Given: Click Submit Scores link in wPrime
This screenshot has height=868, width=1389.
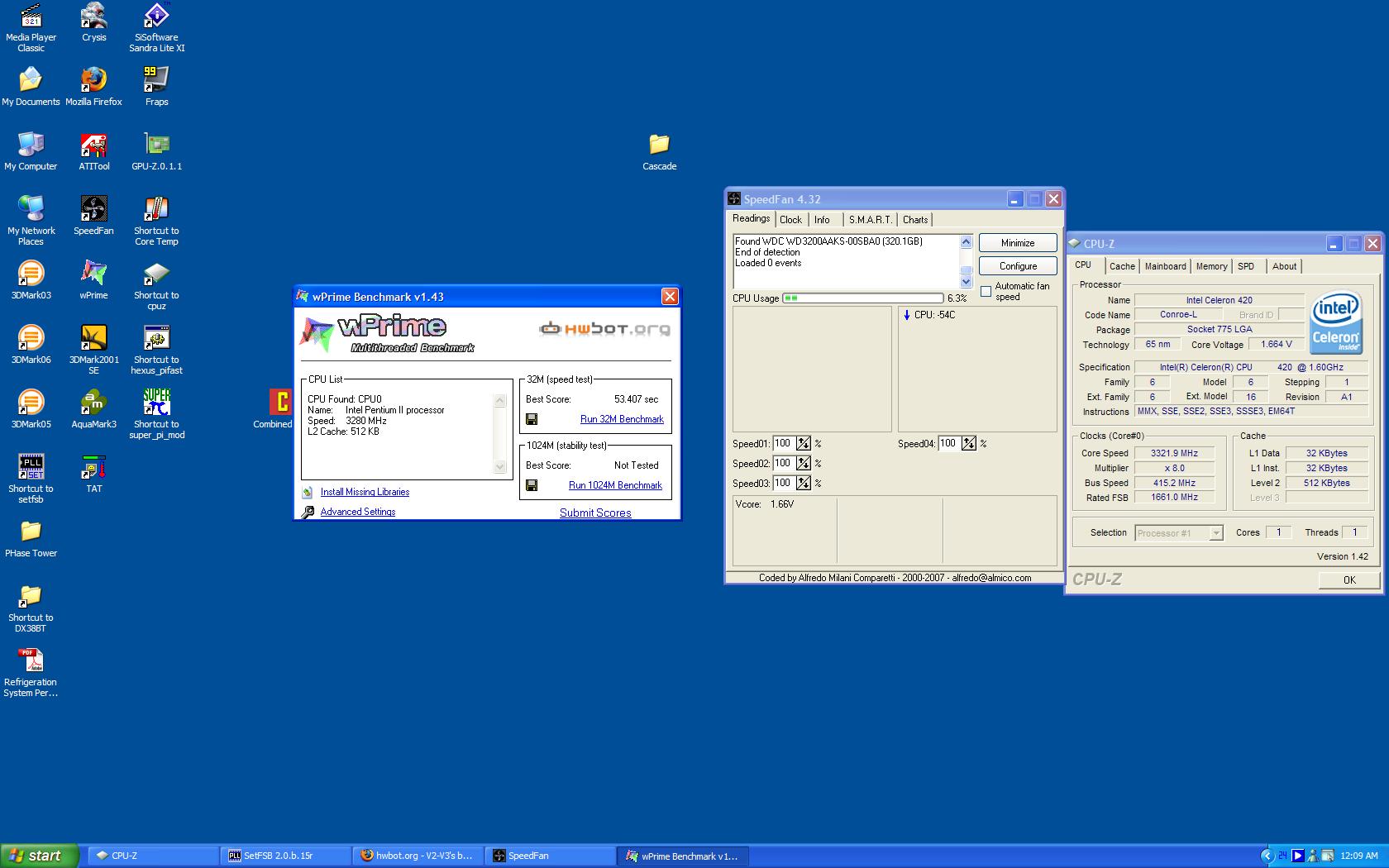Looking at the screenshot, I should 595,513.
